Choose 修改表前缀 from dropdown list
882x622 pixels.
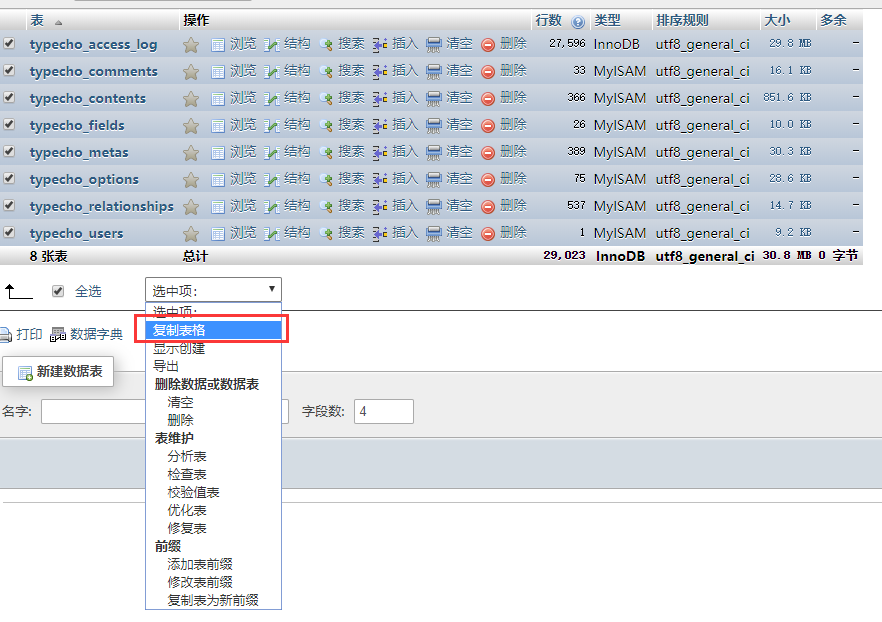(x=213, y=582)
